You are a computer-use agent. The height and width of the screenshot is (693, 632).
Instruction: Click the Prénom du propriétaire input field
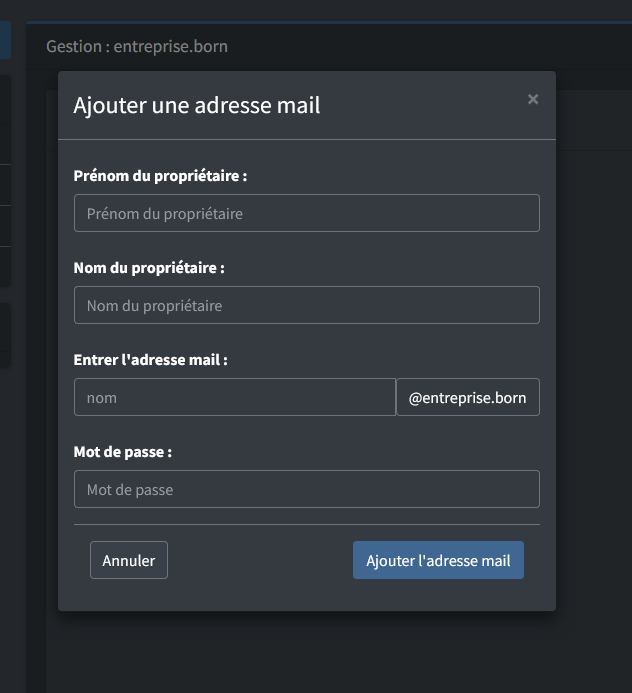(306, 213)
